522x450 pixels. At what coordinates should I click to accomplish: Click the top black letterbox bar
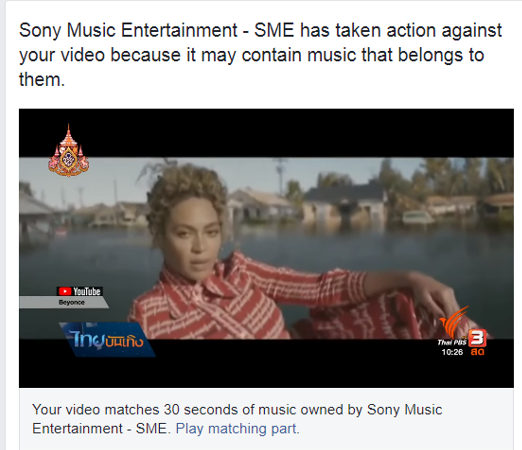(x=266, y=133)
